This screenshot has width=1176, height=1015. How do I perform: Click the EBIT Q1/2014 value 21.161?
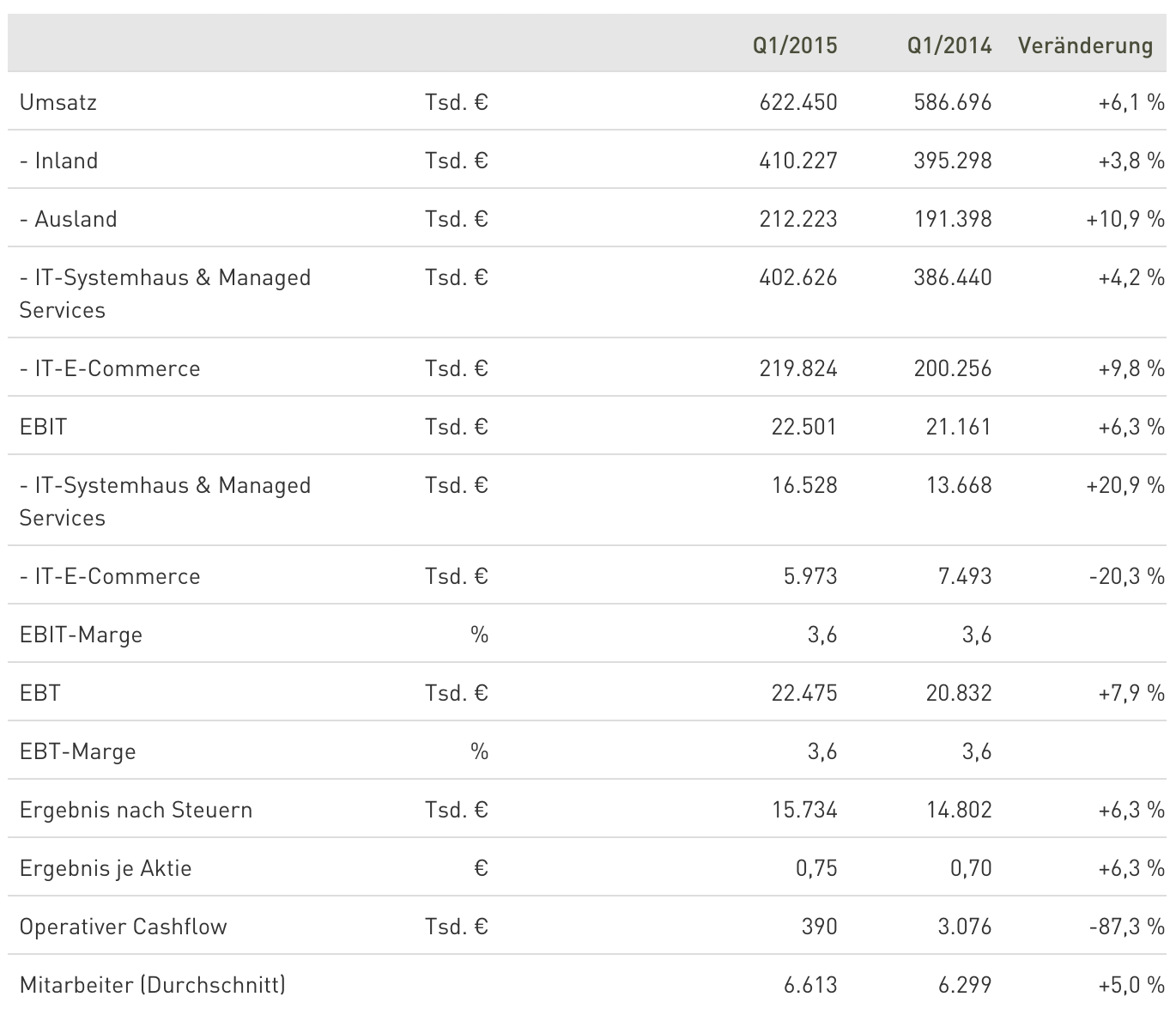958,428
